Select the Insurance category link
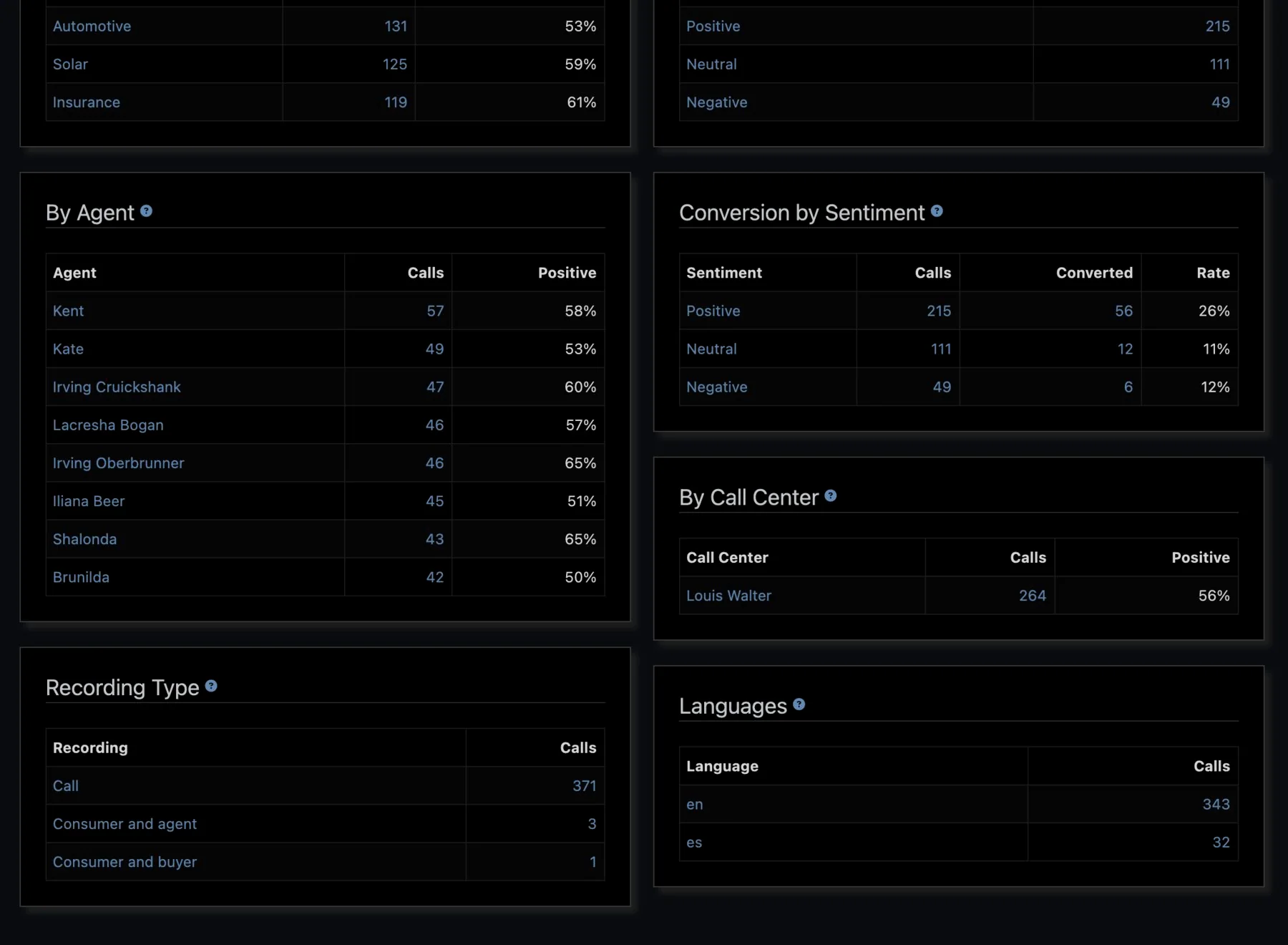Image resolution: width=1288 pixels, height=945 pixels. tap(87, 102)
